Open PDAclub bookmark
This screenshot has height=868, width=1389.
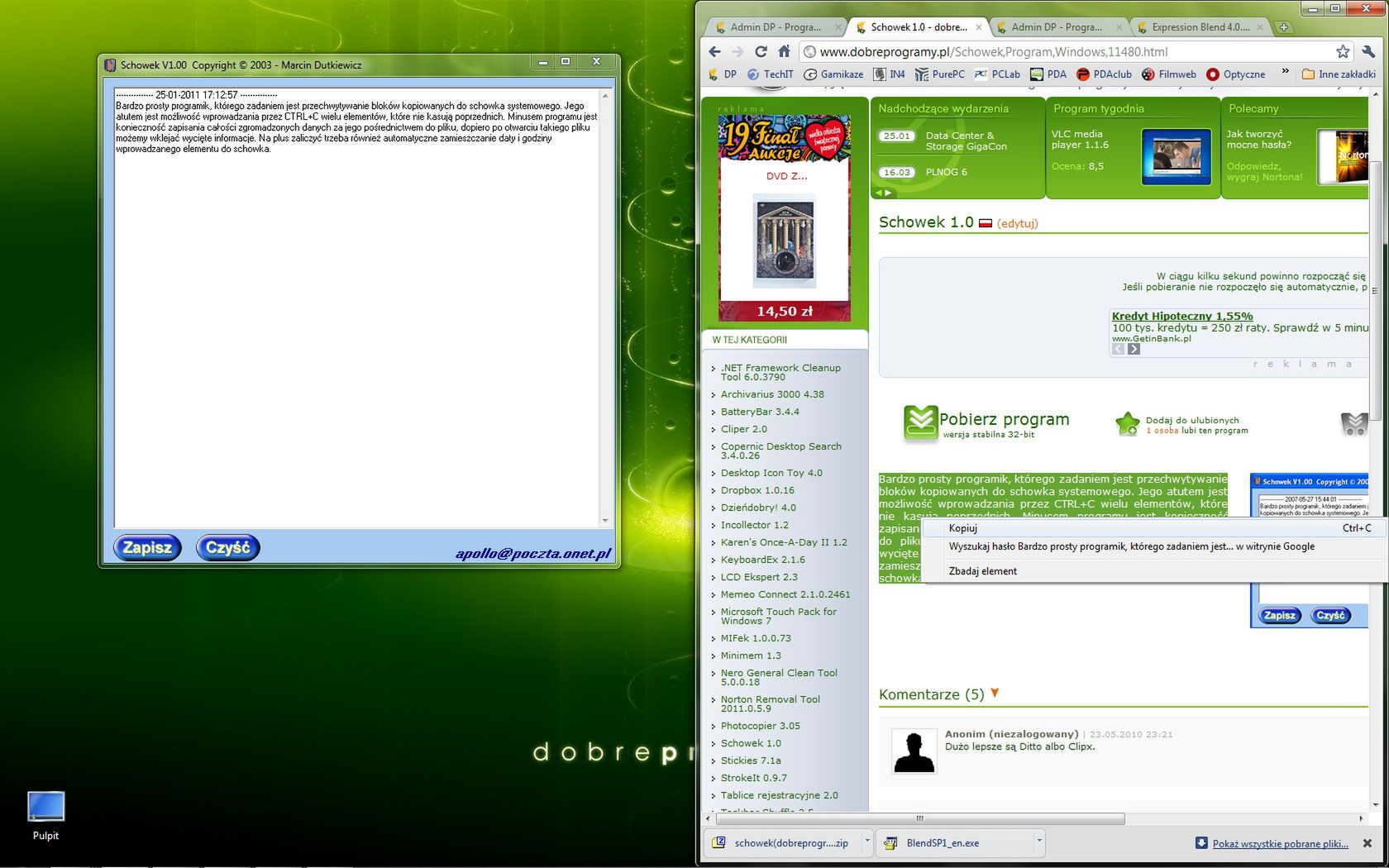click(x=1104, y=74)
